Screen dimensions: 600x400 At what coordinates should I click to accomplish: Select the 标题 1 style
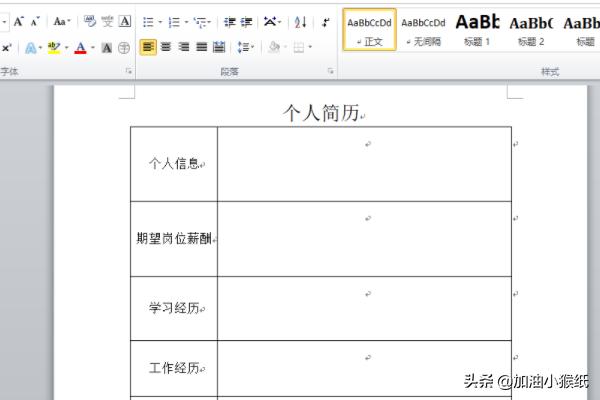(x=477, y=29)
